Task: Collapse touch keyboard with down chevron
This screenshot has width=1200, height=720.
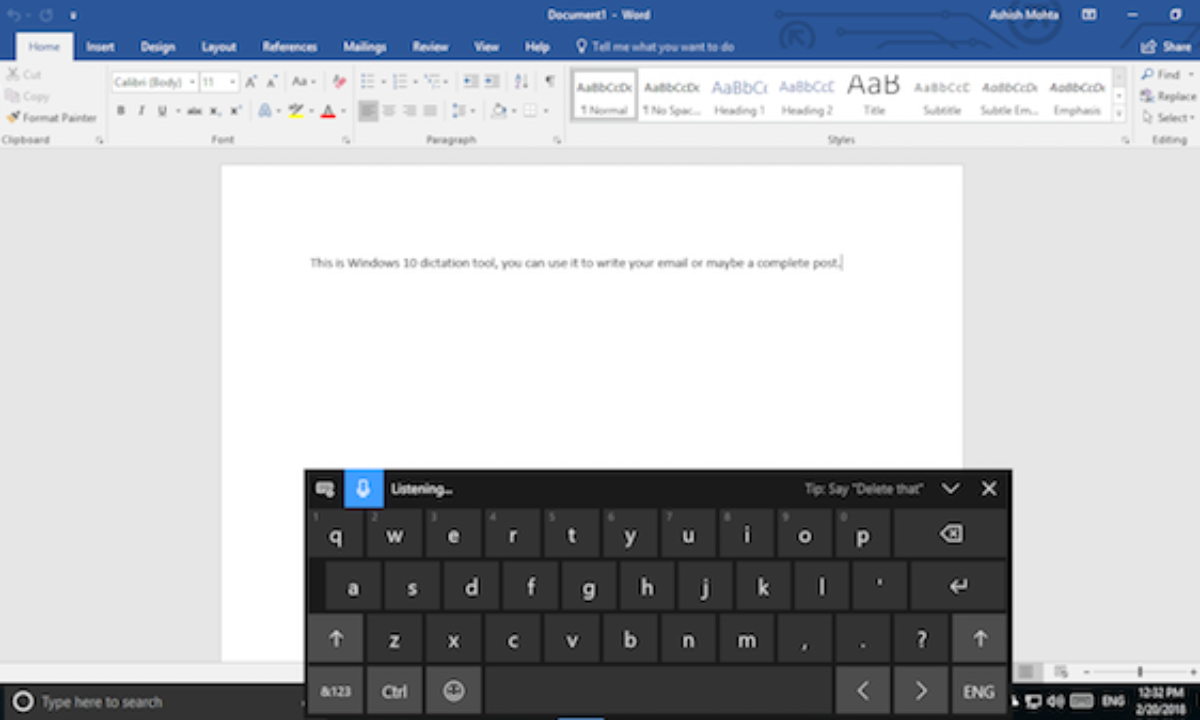Action: point(951,489)
